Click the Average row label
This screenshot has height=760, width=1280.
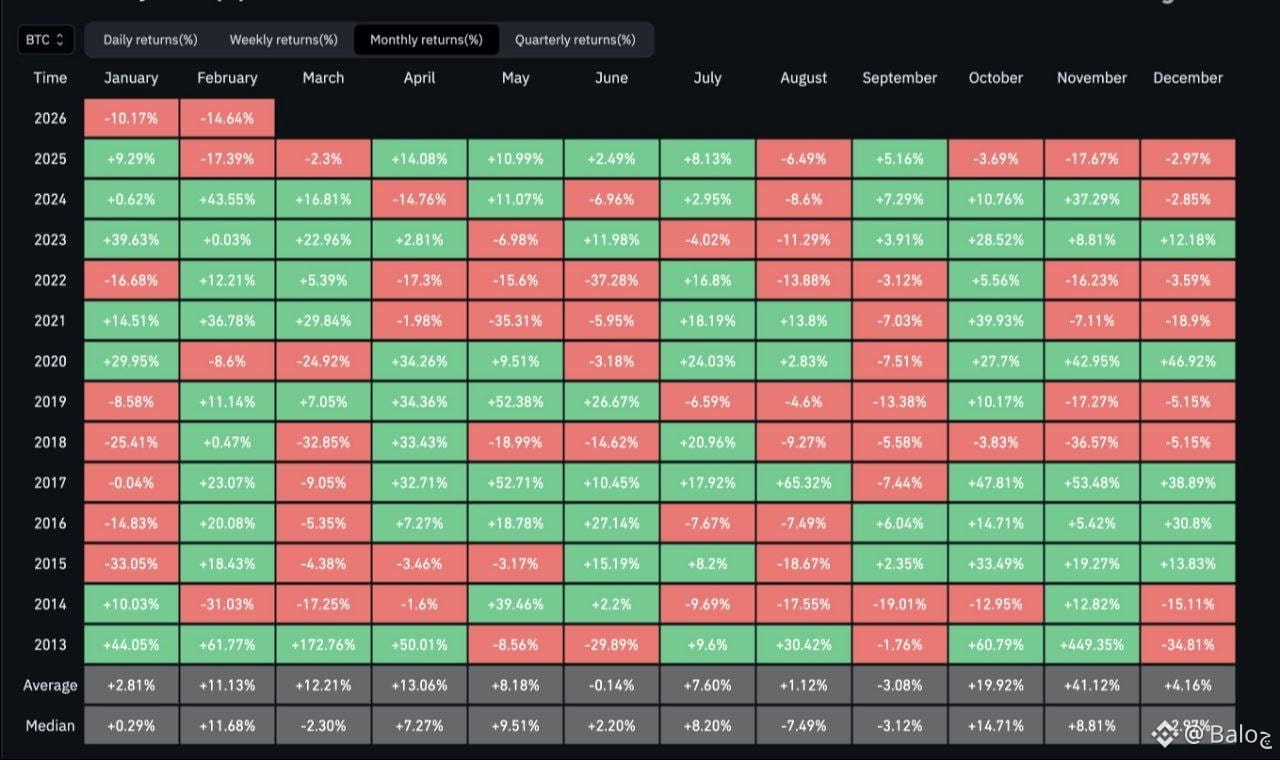click(x=50, y=685)
